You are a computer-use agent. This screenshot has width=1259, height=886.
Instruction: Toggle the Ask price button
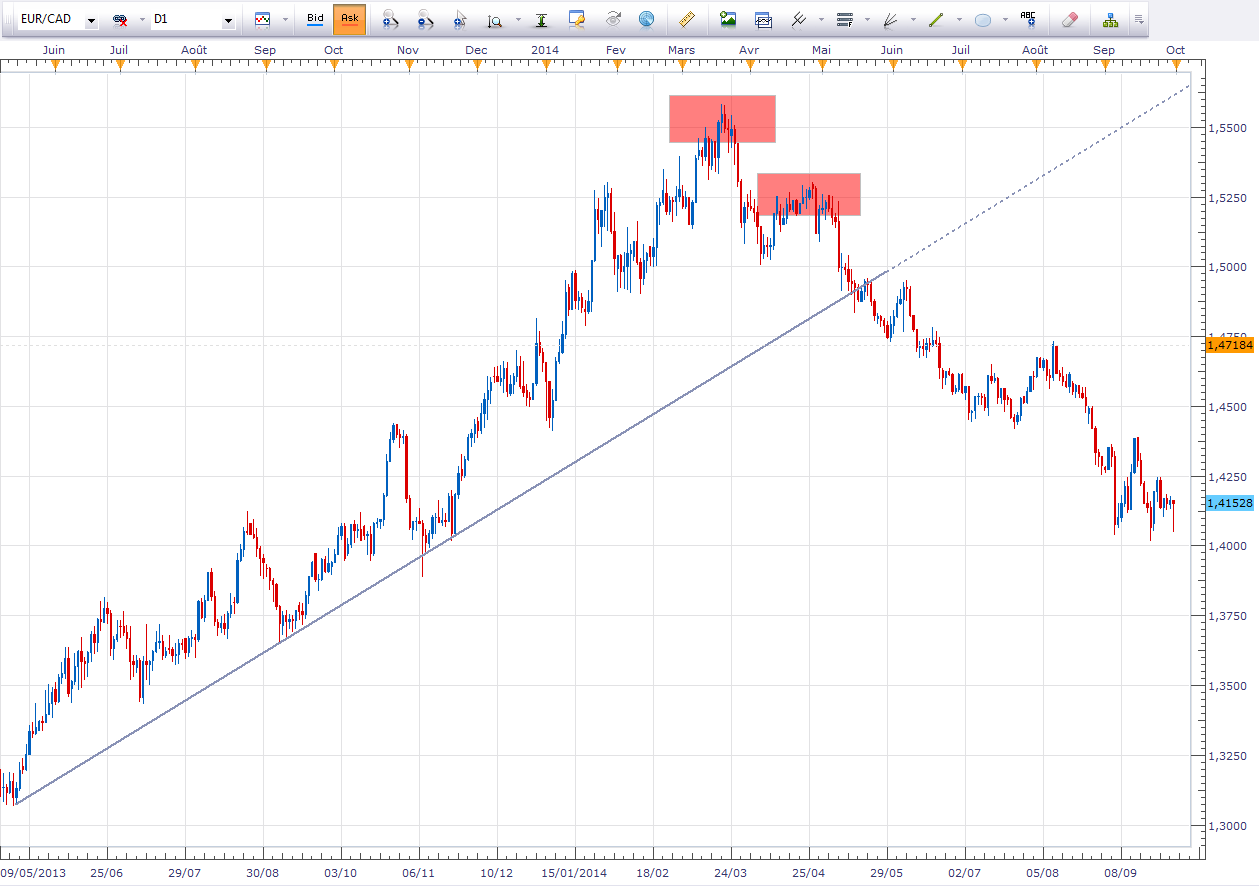click(x=349, y=19)
